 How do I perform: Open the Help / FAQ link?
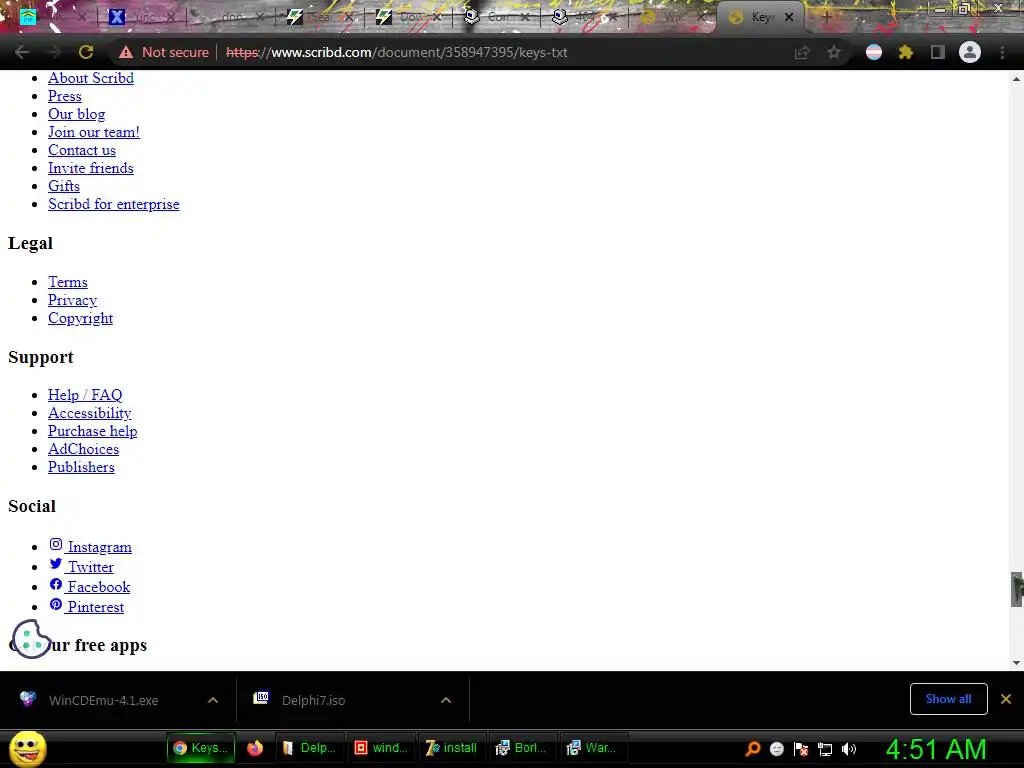85,394
